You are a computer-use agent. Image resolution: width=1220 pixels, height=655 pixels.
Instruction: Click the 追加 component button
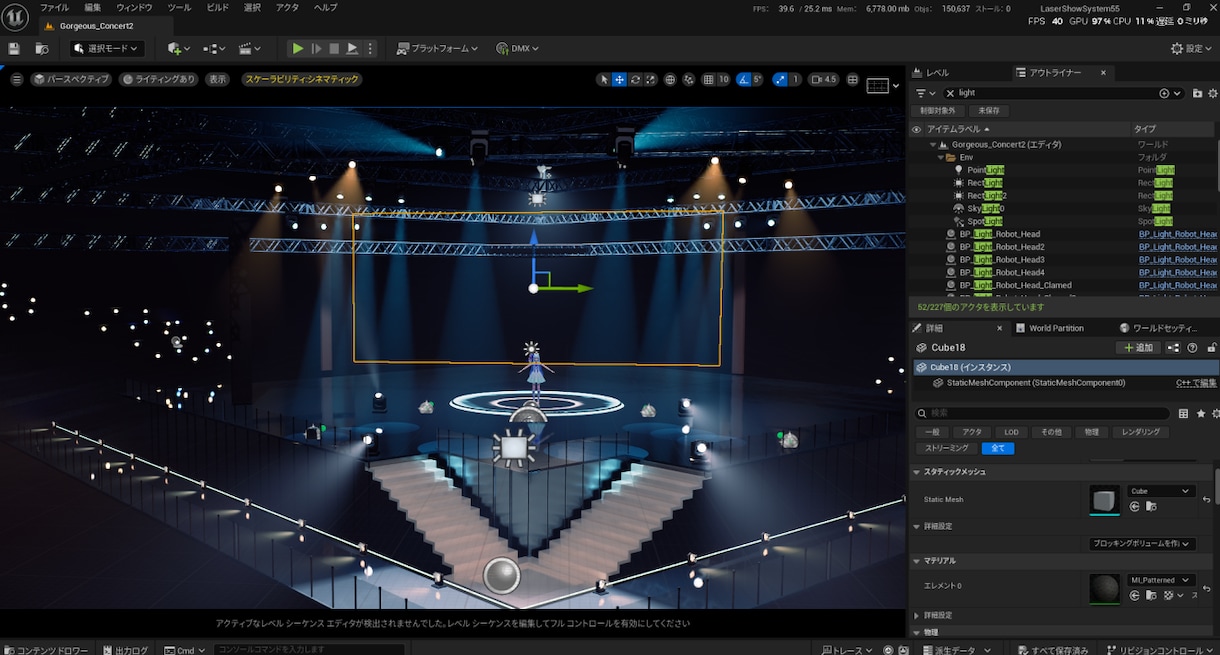pyautogui.click(x=1138, y=348)
